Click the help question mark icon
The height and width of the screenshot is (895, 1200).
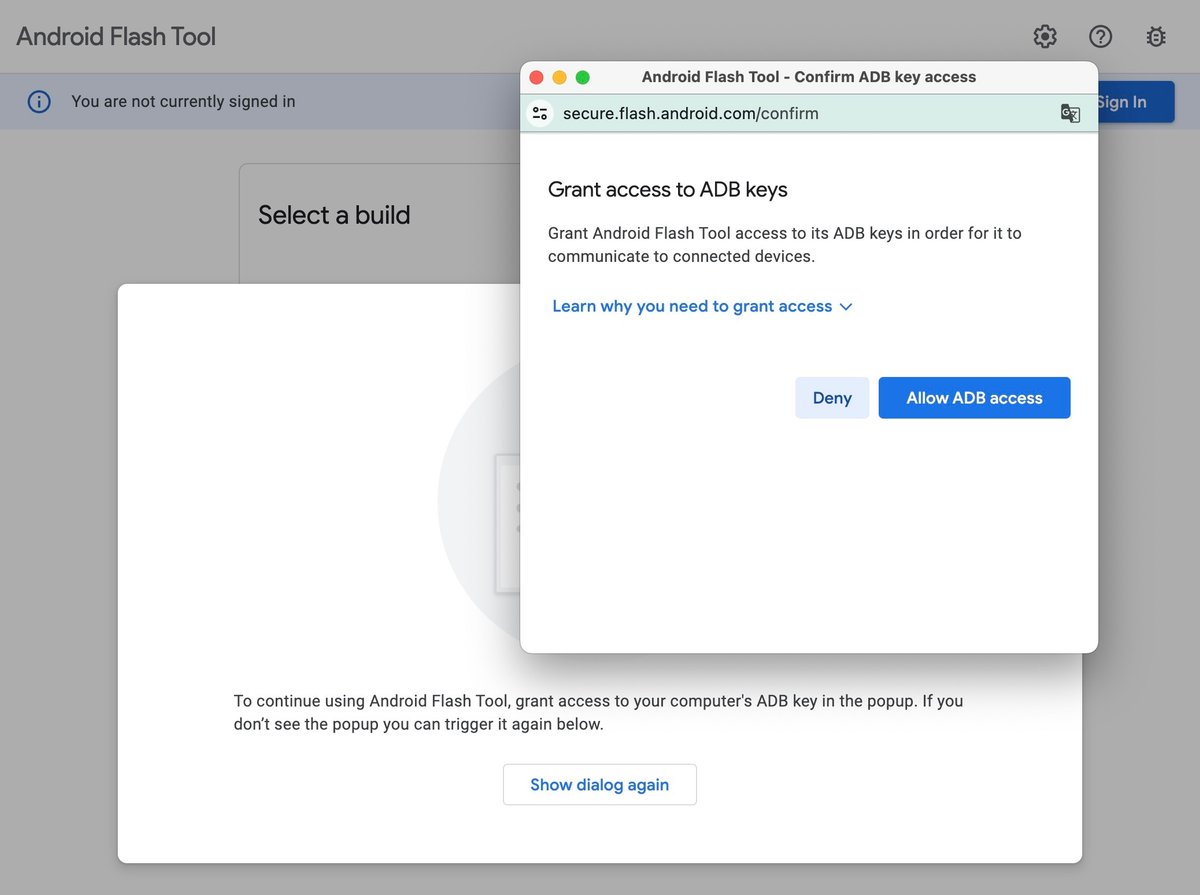pyautogui.click(x=1100, y=37)
